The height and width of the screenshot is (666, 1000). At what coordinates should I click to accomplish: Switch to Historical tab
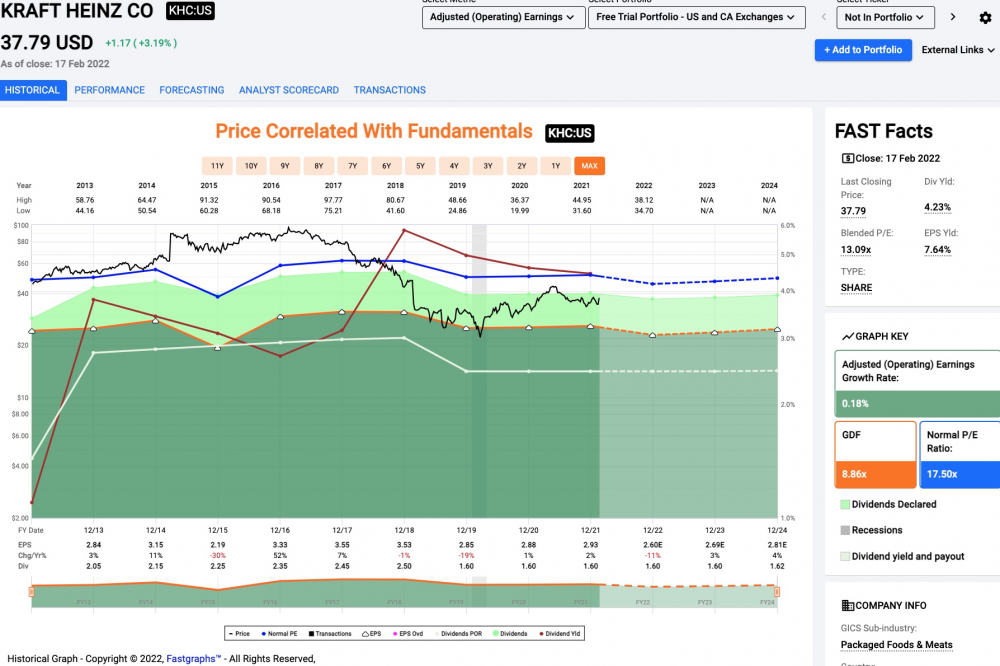click(x=33, y=90)
